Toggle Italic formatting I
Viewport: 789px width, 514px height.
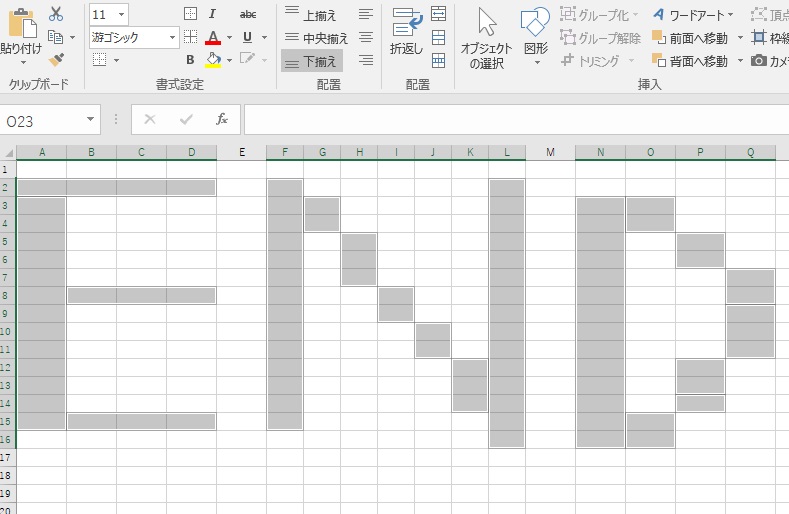coord(212,14)
